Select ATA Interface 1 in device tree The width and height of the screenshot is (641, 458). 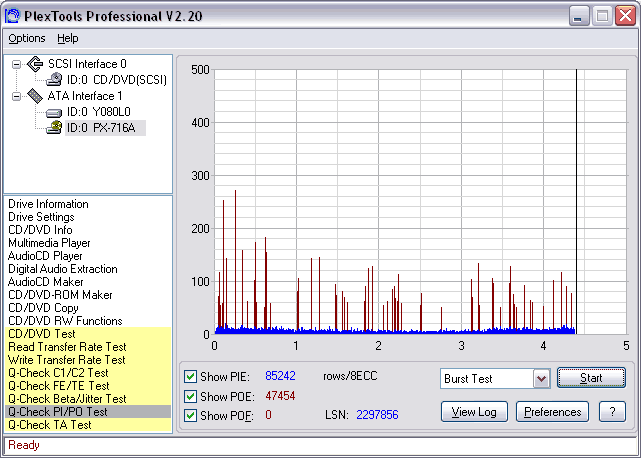click(85, 96)
